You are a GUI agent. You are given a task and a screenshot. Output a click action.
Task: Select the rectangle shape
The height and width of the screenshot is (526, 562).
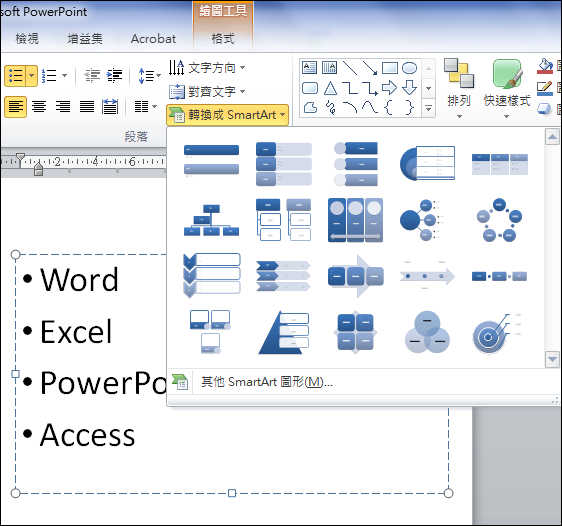coord(390,68)
